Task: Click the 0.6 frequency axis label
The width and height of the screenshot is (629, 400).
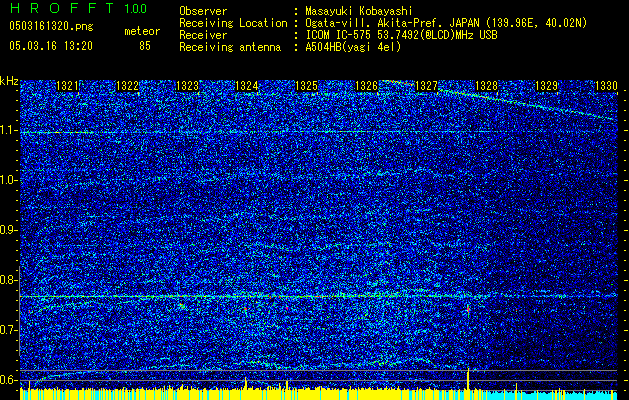Action: point(9,380)
